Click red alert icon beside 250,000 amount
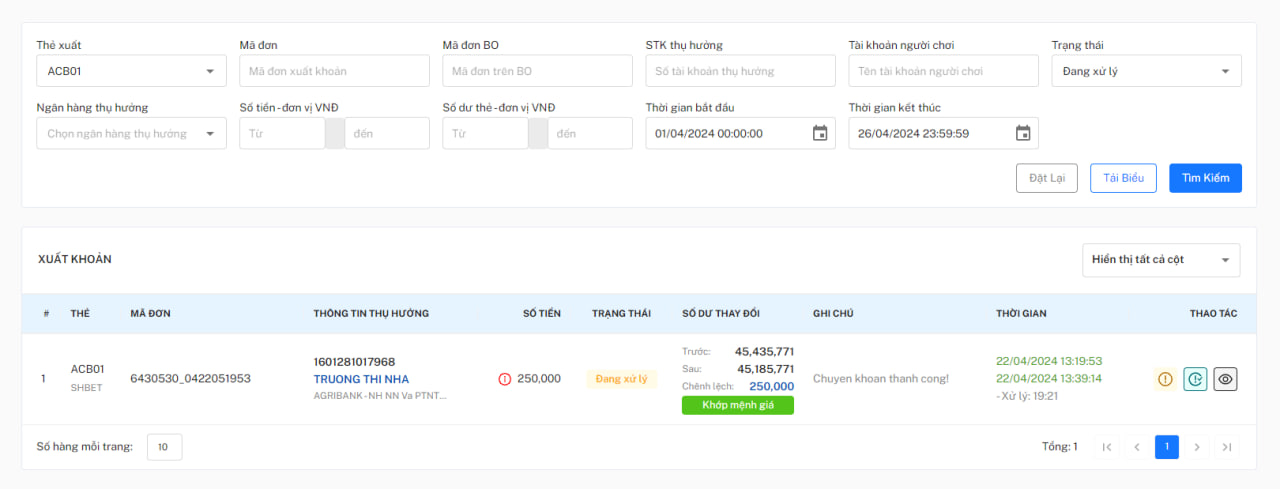Screen dimensions: 1280x489 point(505,379)
